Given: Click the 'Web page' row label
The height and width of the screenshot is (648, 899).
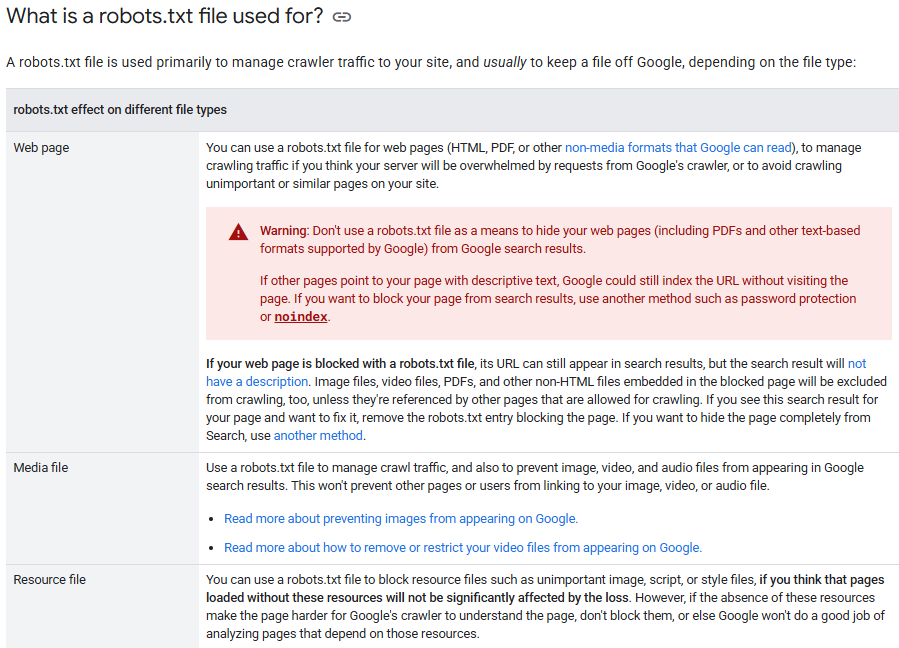Looking at the screenshot, I should 41,148.
